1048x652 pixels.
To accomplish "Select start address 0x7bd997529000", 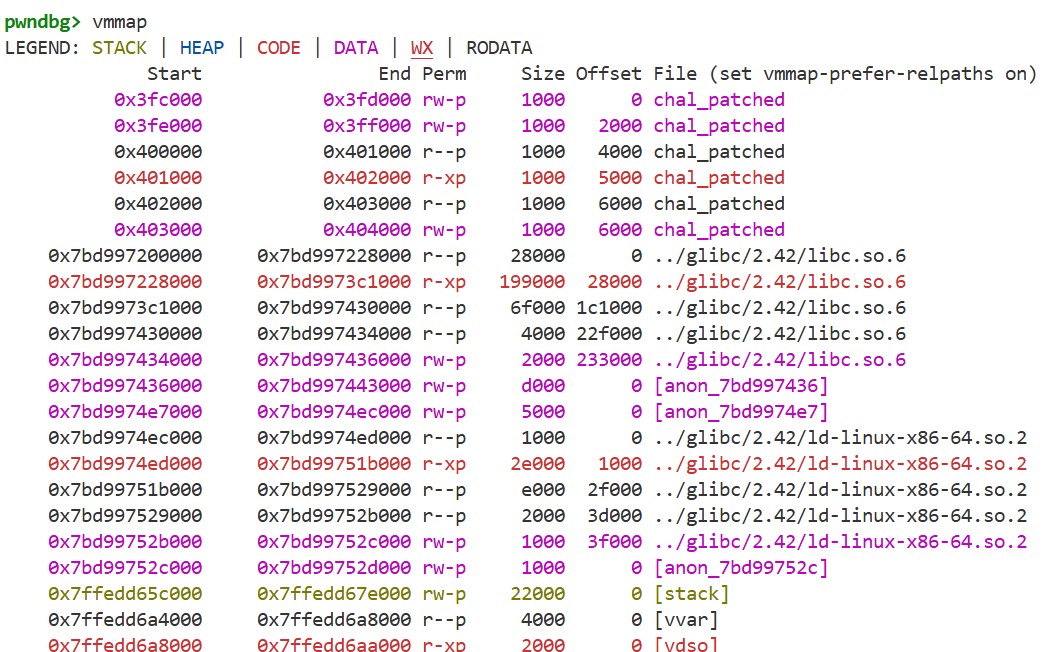I will click(125, 516).
